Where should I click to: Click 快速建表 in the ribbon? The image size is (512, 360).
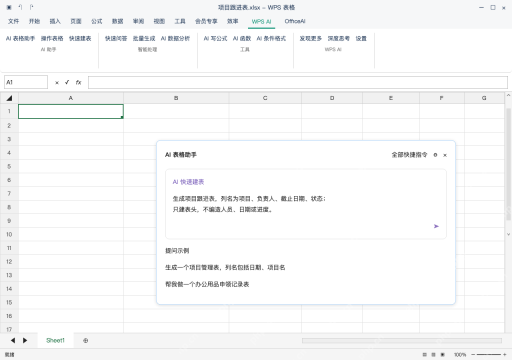(x=80, y=39)
